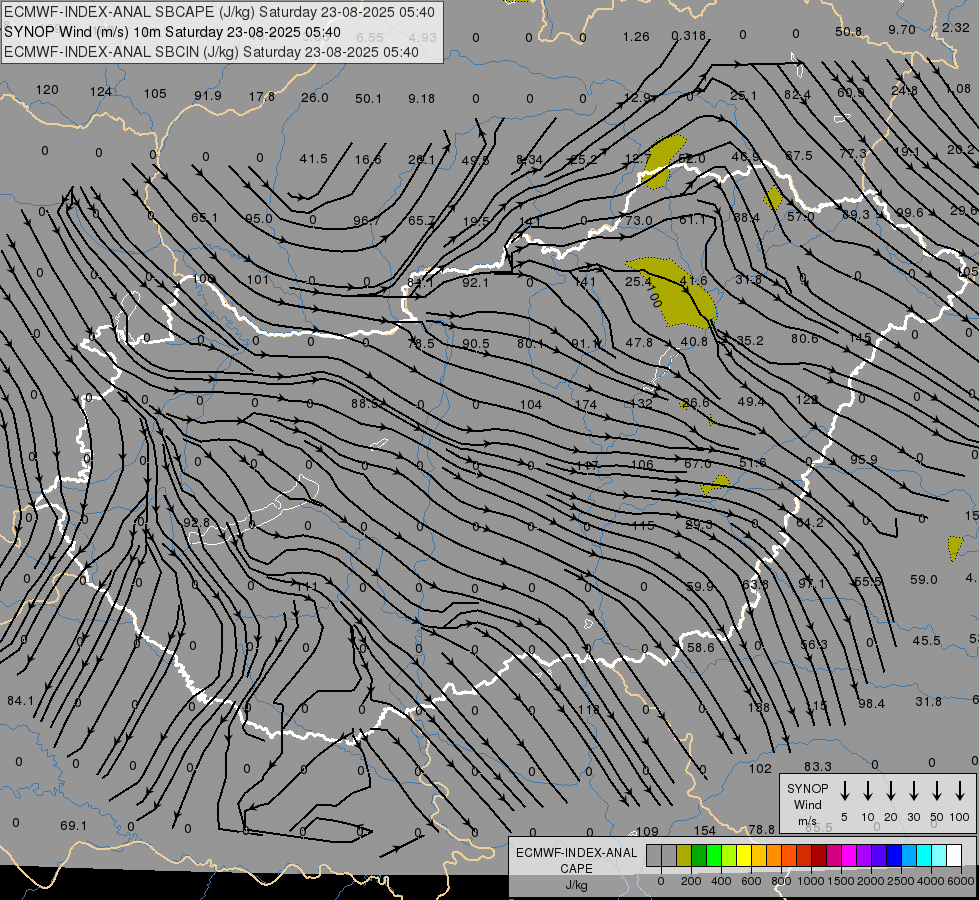The width and height of the screenshot is (979, 900).
Task: Click the map value 158
Action: pyautogui.click(x=759, y=708)
